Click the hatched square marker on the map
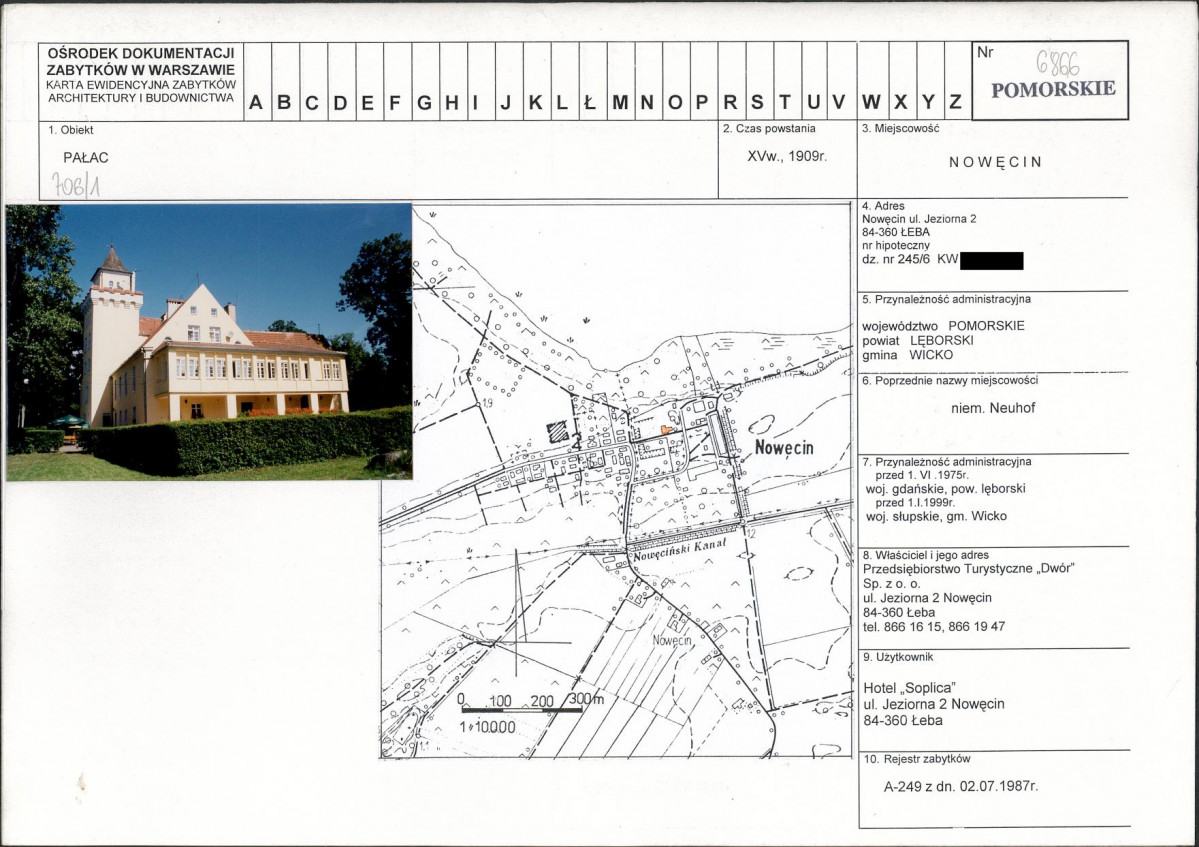1199x847 pixels. pyautogui.click(x=558, y=432)
